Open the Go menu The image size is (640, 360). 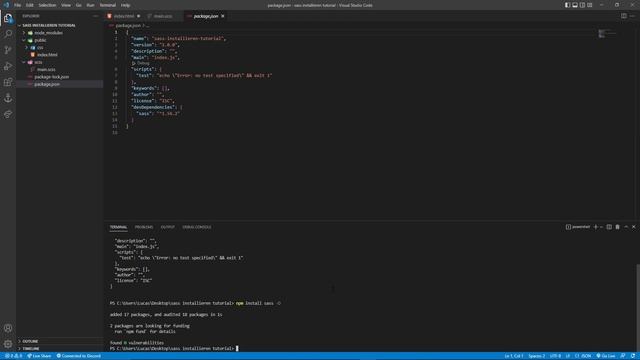(79, 5)
